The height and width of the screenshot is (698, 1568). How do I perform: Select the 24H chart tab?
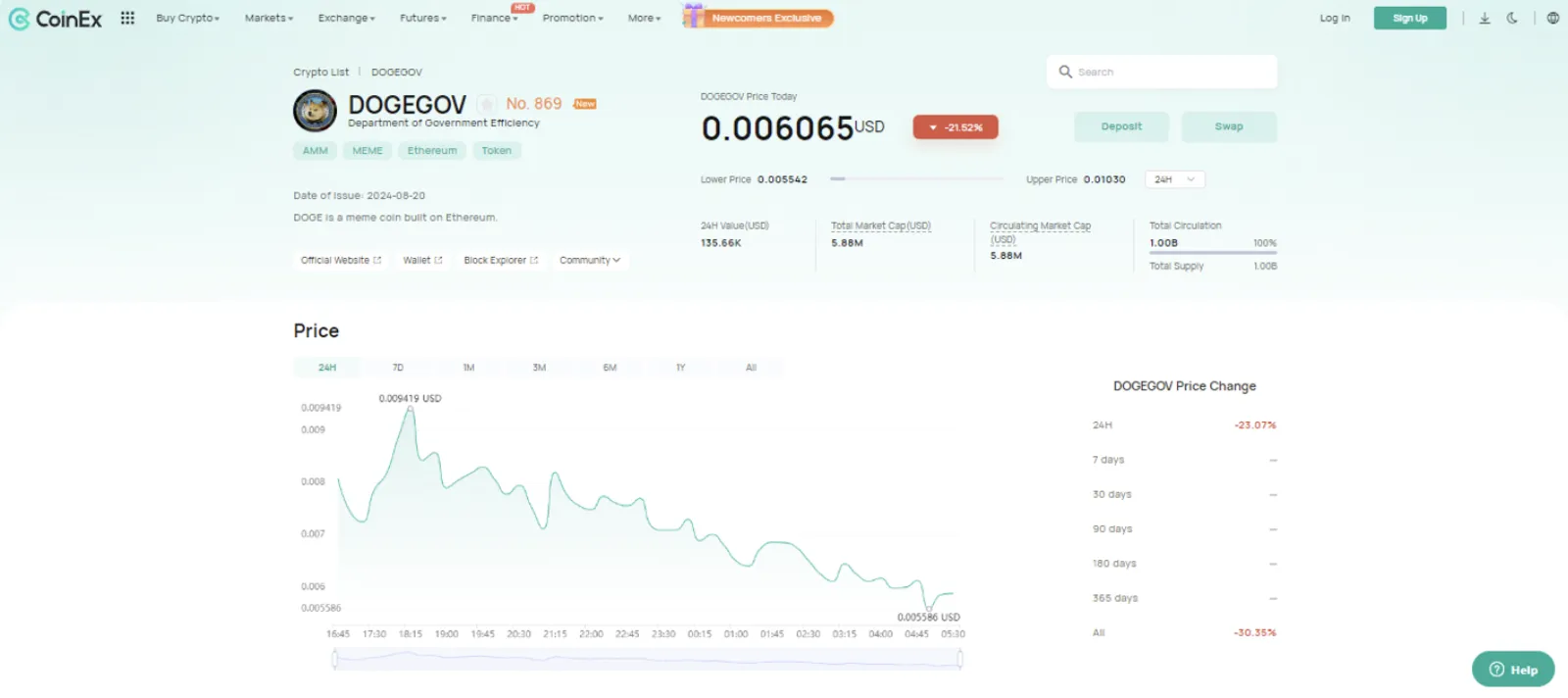[x=327, y=368]
